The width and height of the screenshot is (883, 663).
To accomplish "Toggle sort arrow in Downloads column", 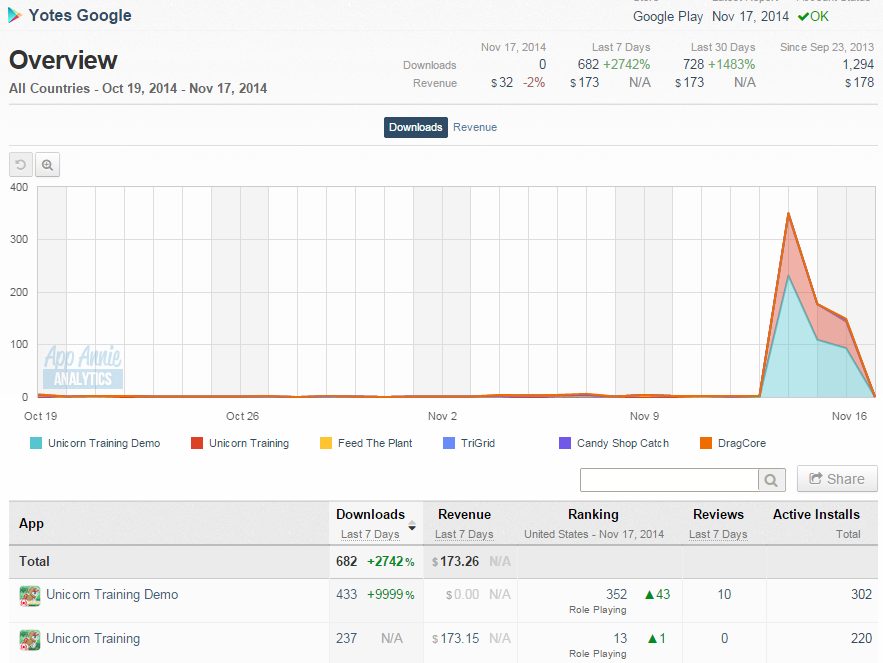I will (x=412, y=526).
